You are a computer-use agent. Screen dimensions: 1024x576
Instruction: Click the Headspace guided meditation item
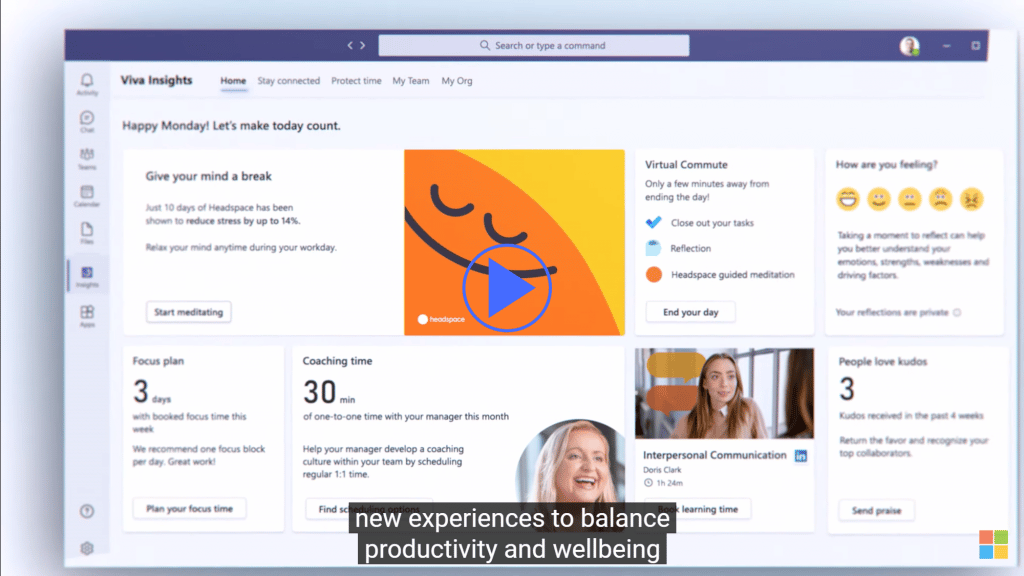(x=733, y=274)
